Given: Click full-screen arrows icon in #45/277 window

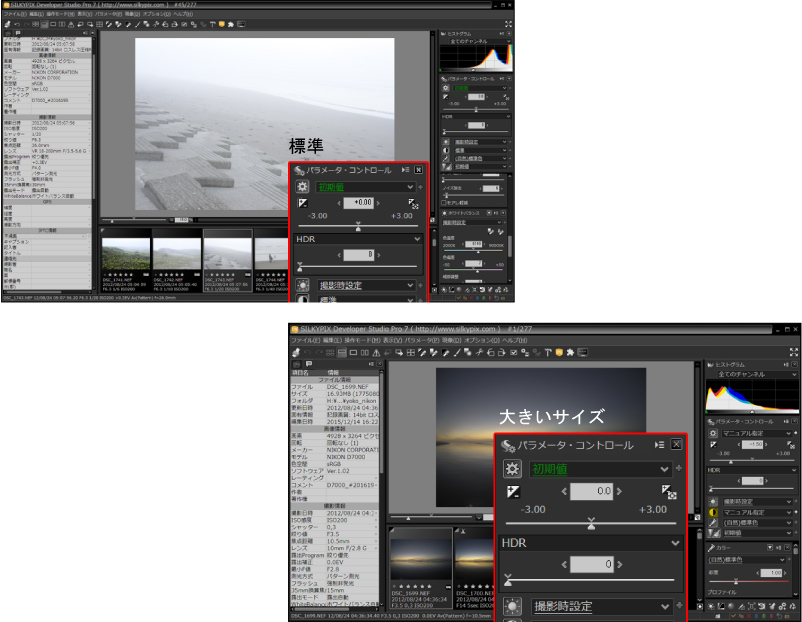Looking at the screenshot, I should [x=508, y=24].
